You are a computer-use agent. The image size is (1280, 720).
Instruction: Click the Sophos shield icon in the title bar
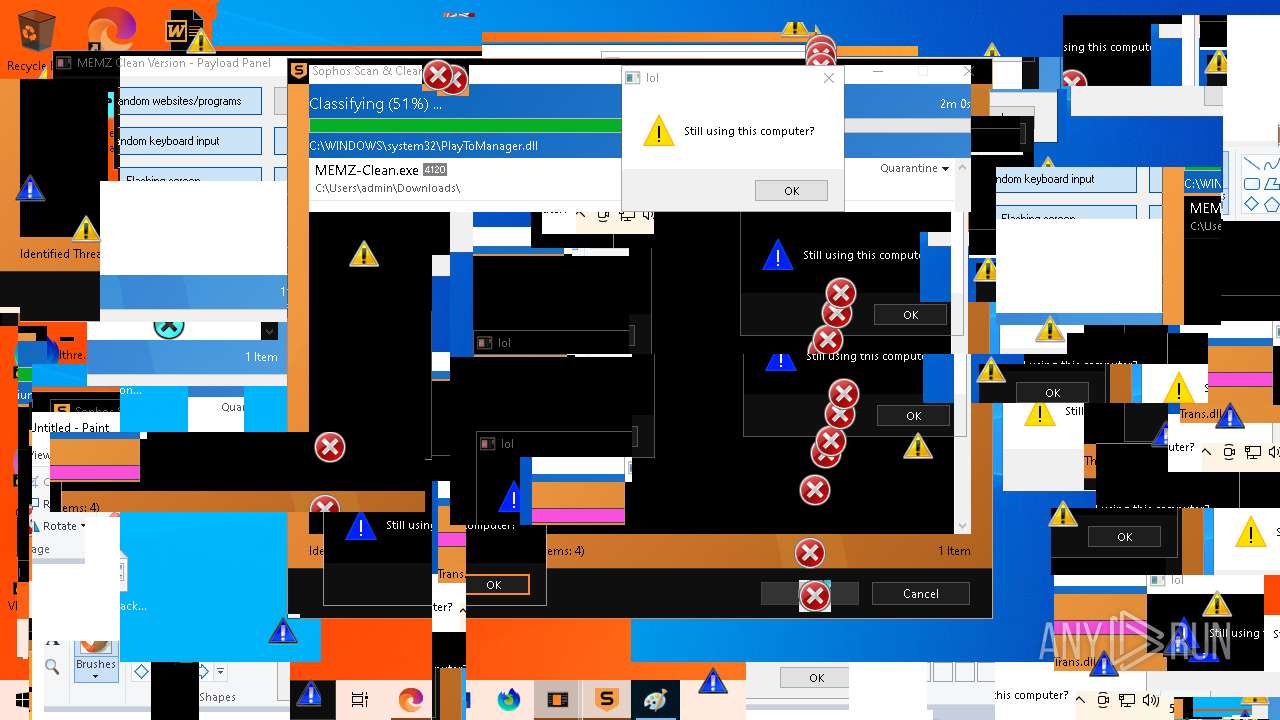(x=298, y=71)
